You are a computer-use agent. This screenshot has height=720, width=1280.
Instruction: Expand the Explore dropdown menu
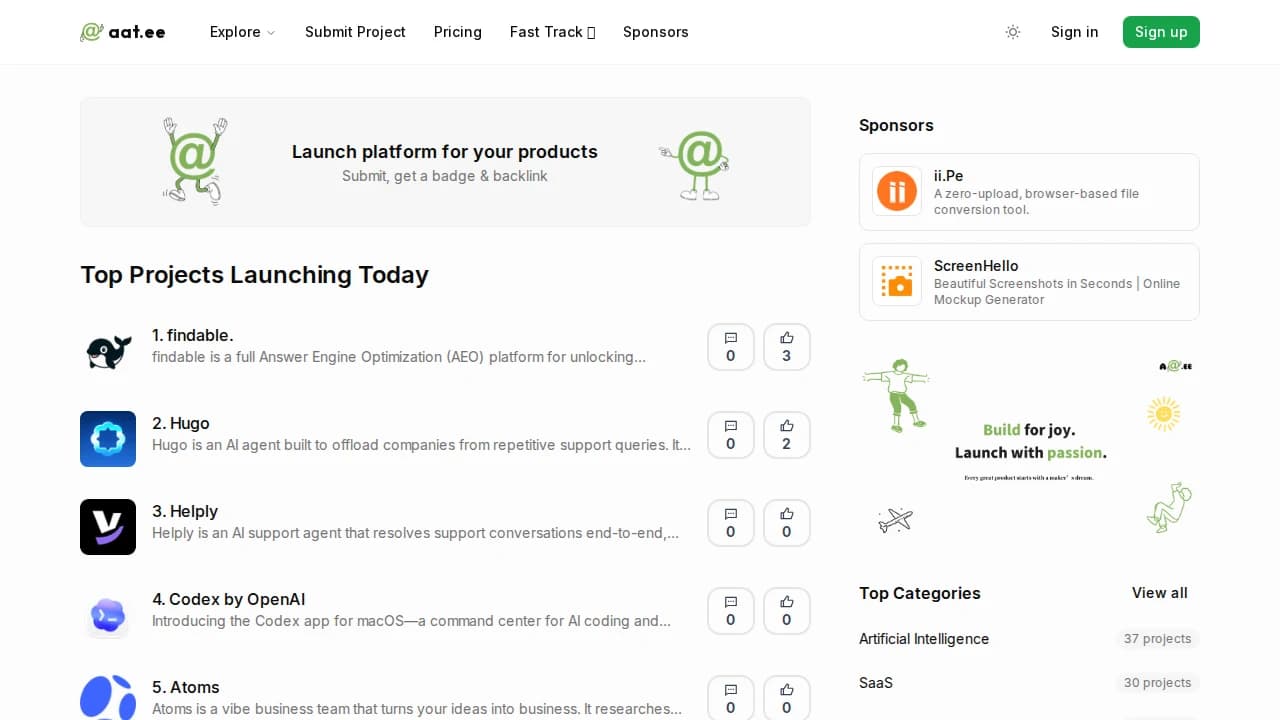point(242,32)
